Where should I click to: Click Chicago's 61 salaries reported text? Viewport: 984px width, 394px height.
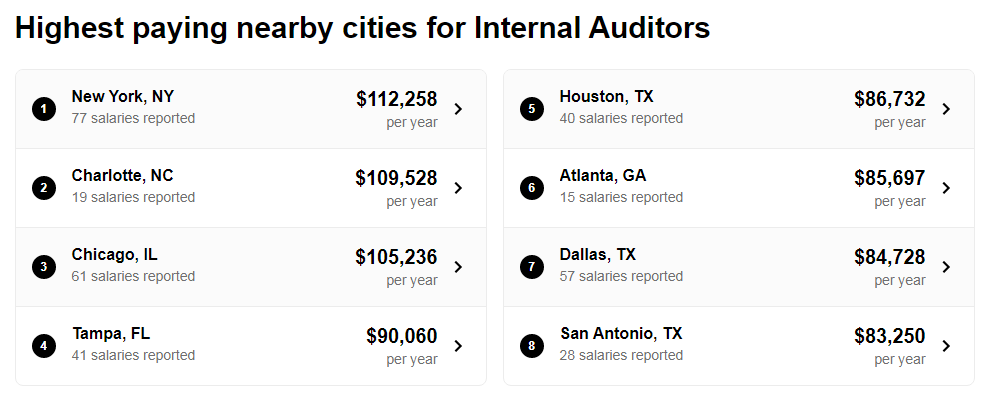(133, 276)
